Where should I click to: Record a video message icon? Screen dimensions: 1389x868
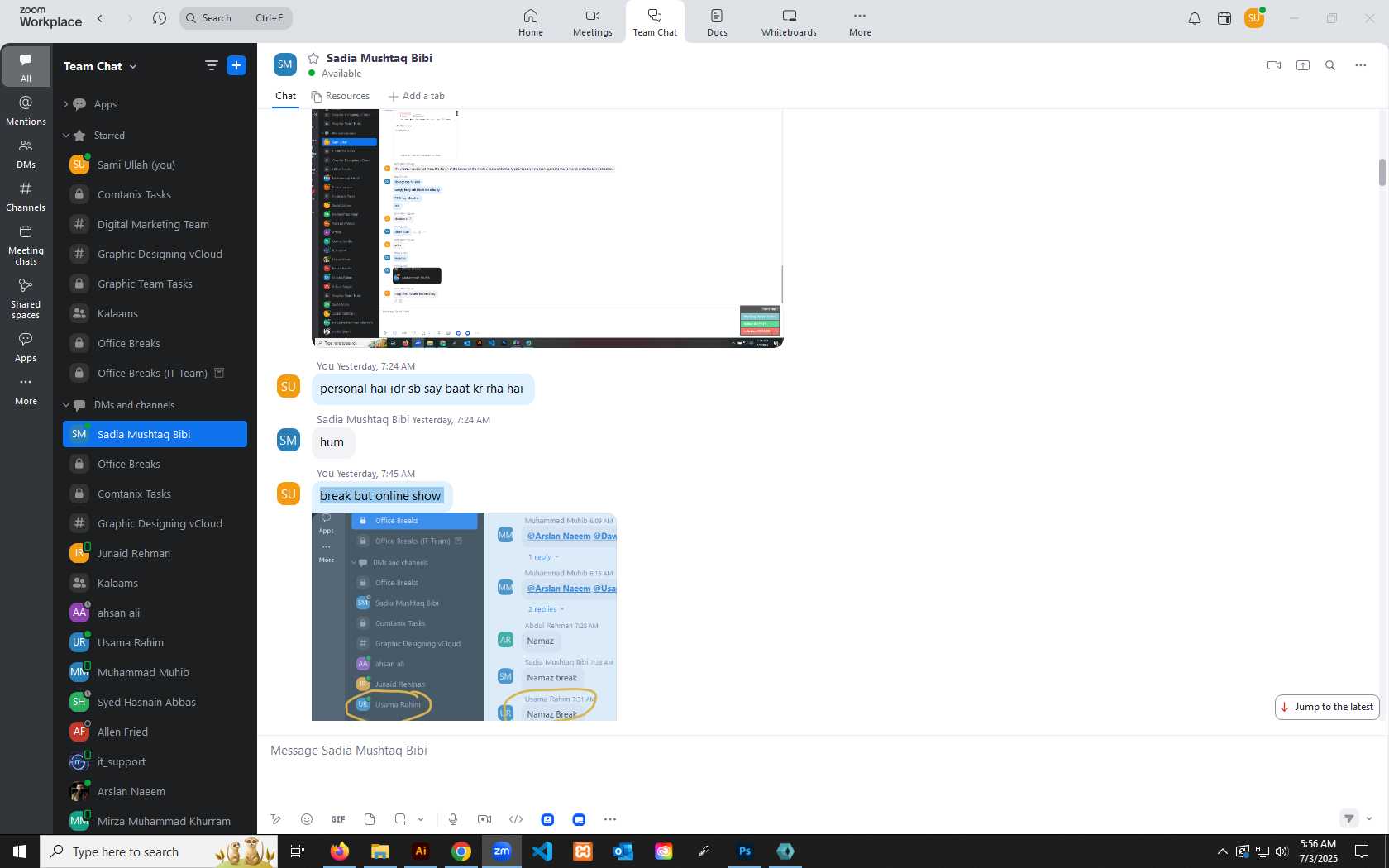click(x=484, y=819)
